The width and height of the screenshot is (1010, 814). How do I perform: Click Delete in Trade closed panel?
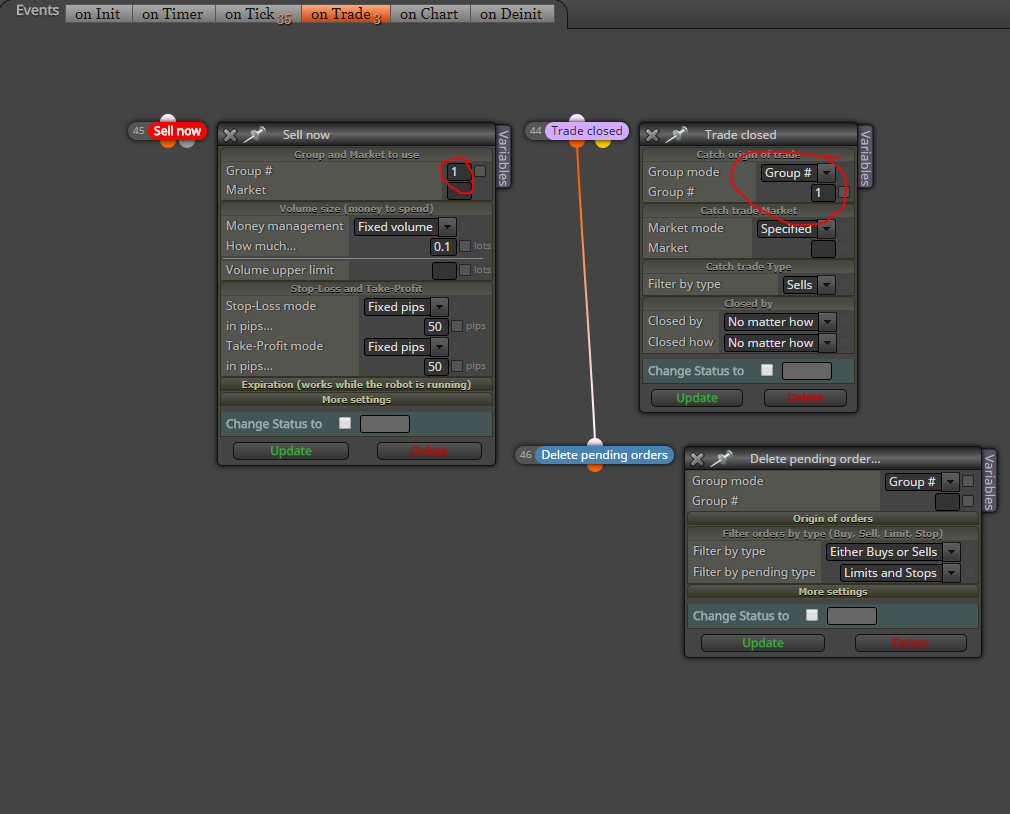[x=805, y=398]
